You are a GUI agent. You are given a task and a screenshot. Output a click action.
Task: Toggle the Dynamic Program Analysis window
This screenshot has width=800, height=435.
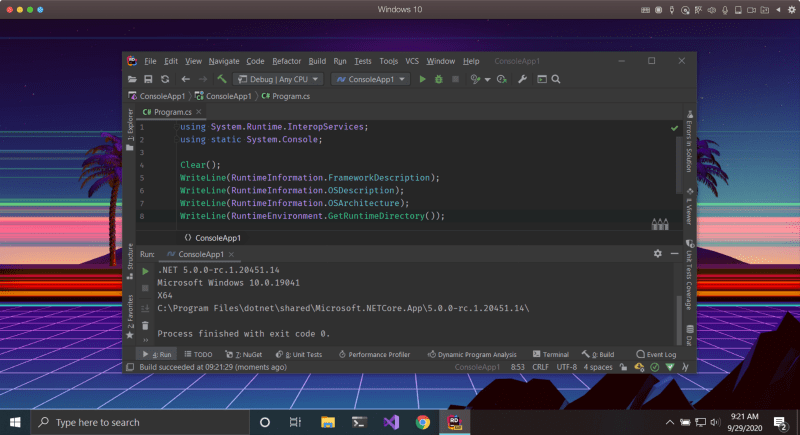point(472,354)
